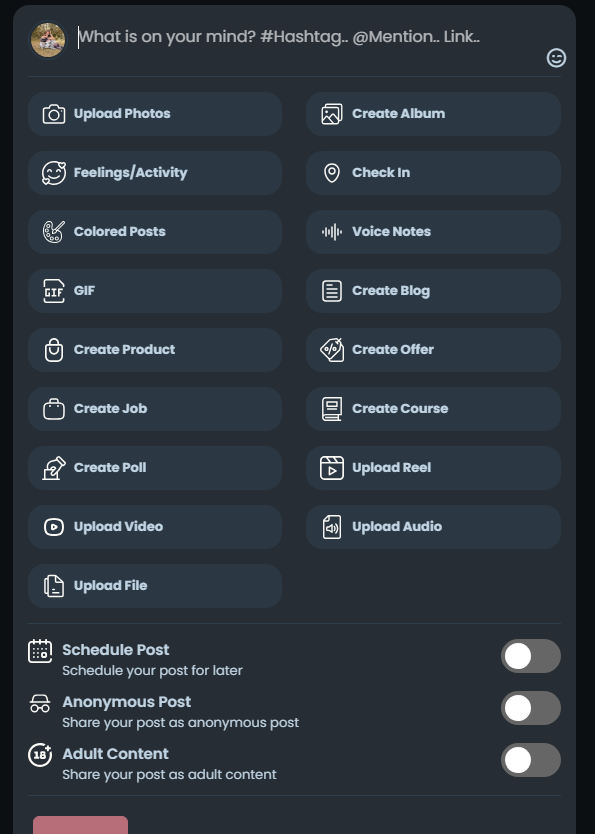Select Feelings/Activity option

click(x=155, y=173)
